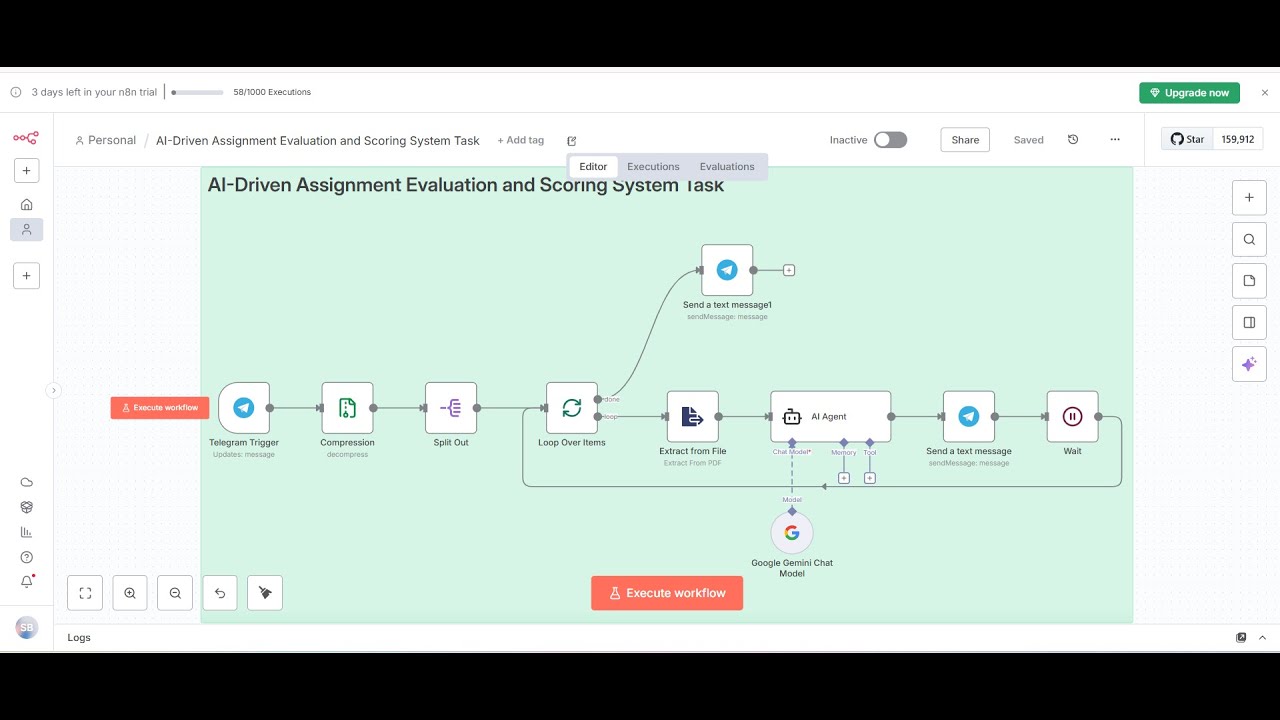This screenshot has height=720, width=1280.
Task: Tidy up the workflow nodes
Action: click(x=265, y=593)
